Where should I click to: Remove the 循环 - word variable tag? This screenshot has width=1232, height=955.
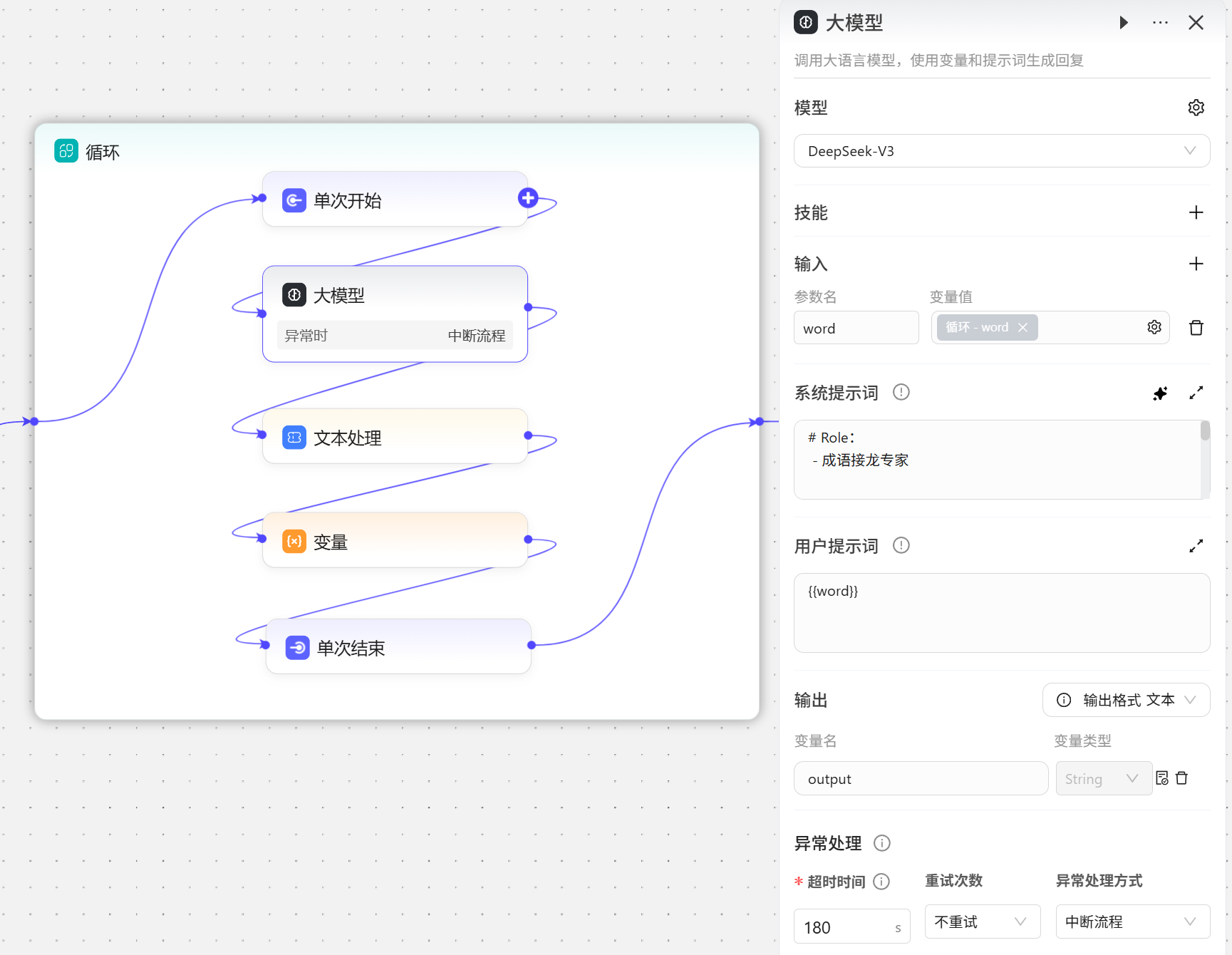[1023, 327]
